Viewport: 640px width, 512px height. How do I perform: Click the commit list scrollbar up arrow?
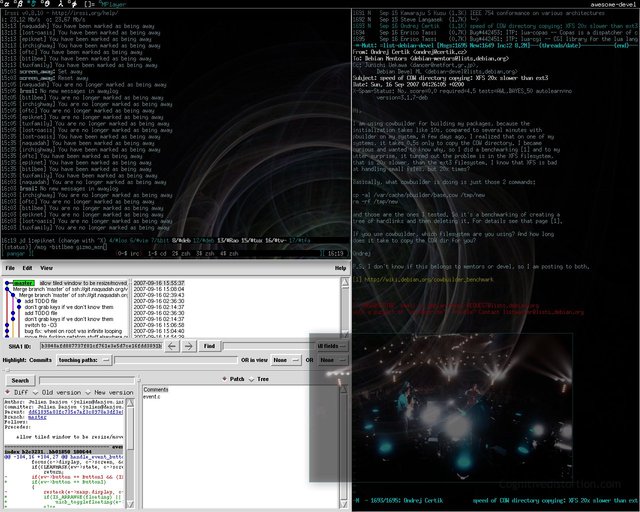[345, 282]
